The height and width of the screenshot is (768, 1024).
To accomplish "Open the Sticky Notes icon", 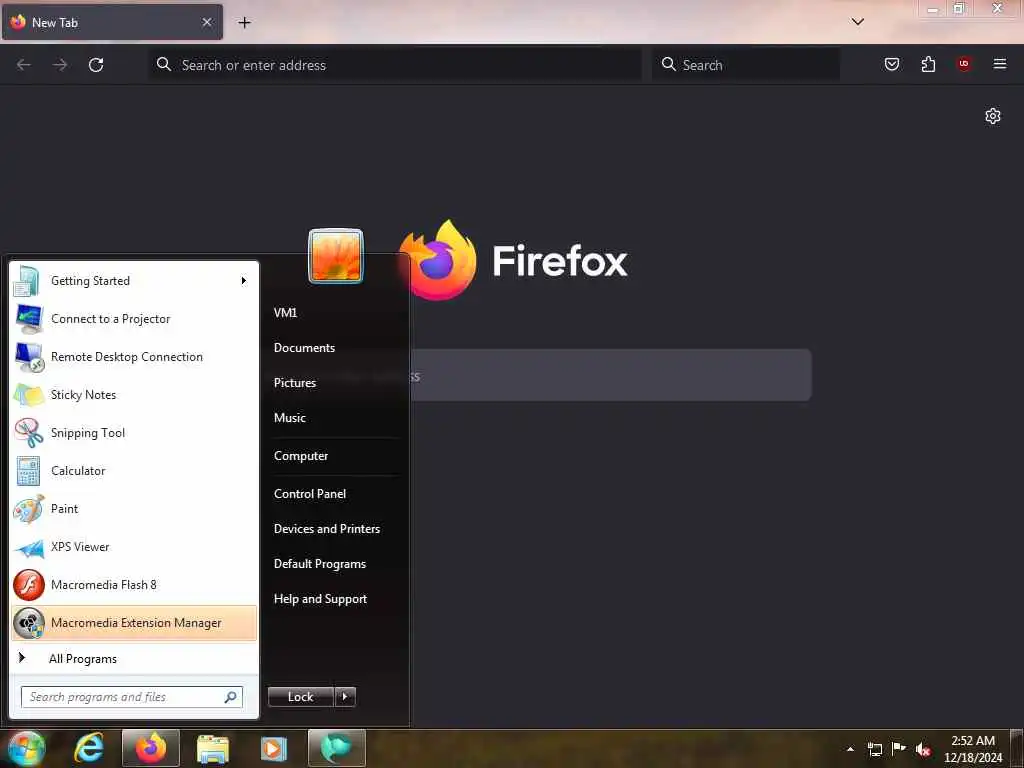I will 29,394.
